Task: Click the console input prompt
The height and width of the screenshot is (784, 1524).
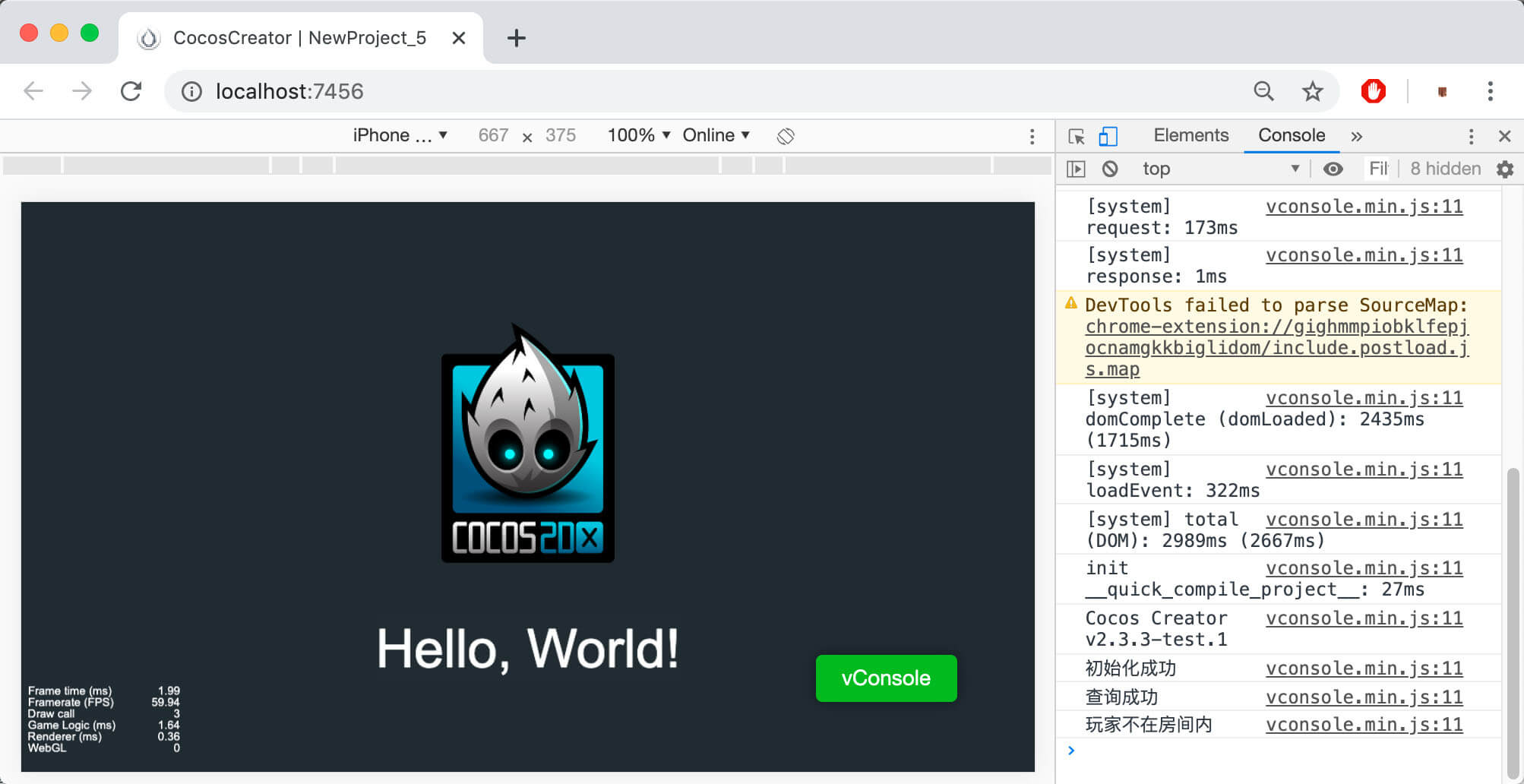Action: 1284,751
